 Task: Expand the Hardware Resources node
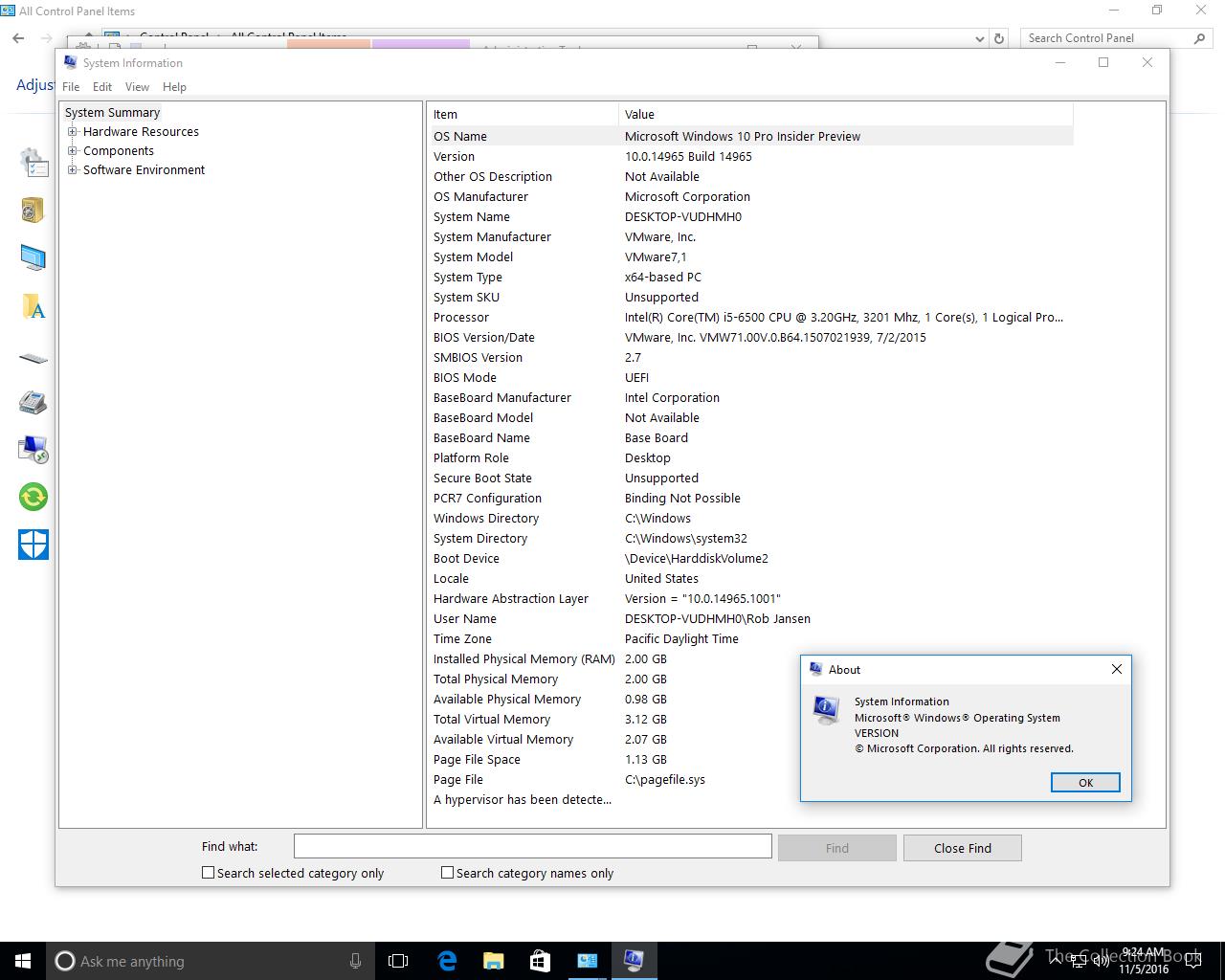pos(72,132)
